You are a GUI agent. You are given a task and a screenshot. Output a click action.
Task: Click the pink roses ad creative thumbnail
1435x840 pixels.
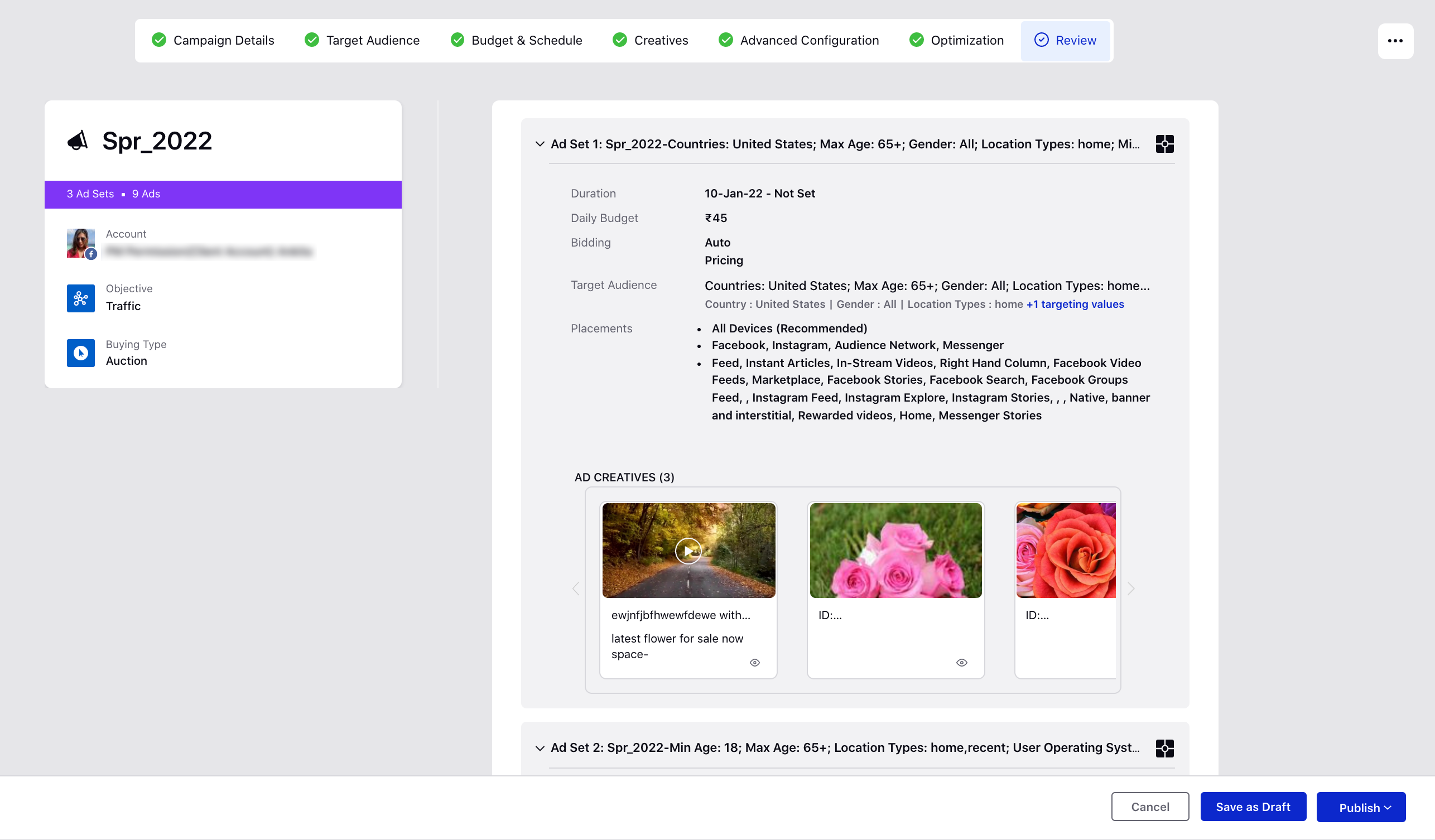[896, 550]
